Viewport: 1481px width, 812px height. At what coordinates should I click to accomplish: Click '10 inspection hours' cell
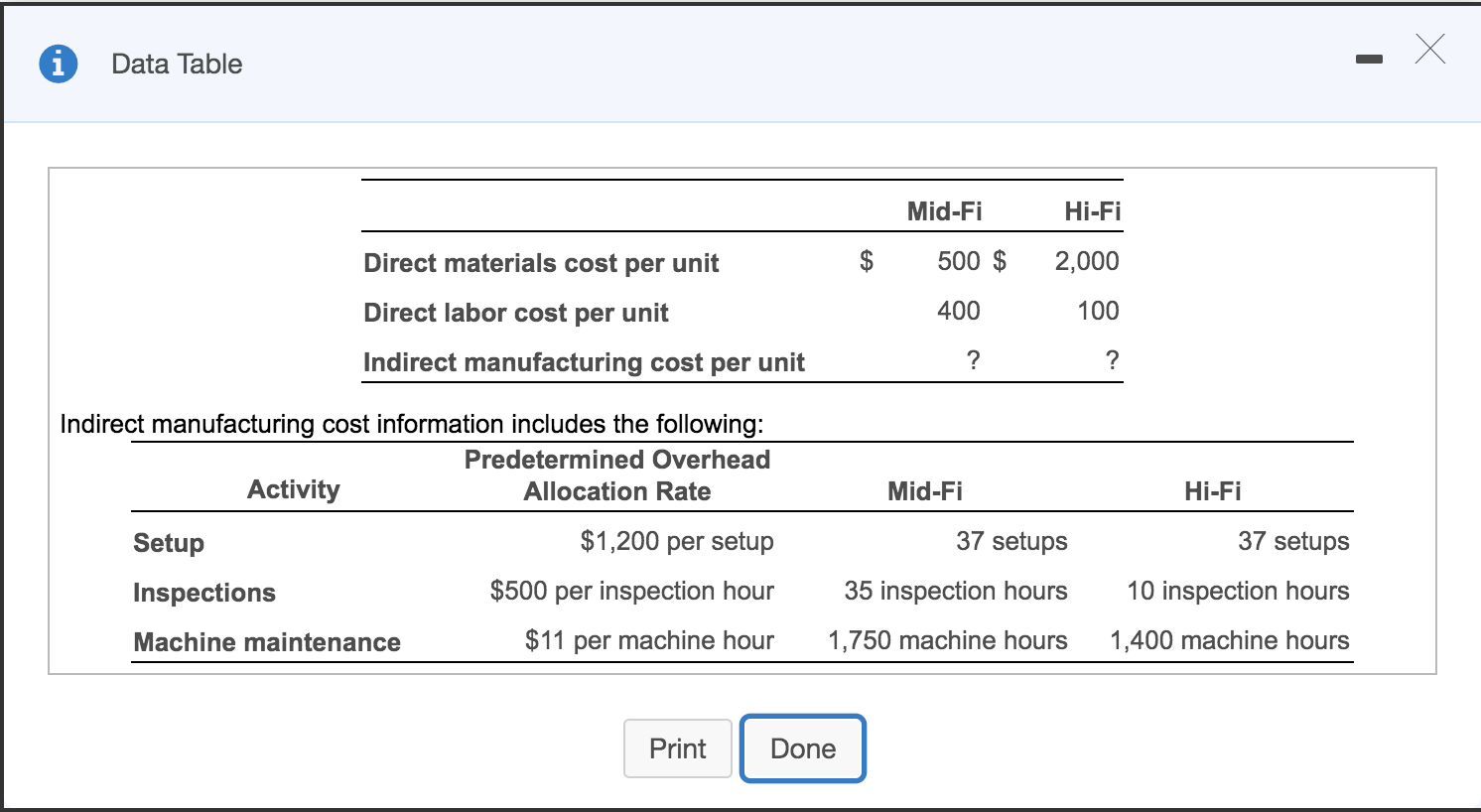pyautogui.click(x=1238, y=591)
